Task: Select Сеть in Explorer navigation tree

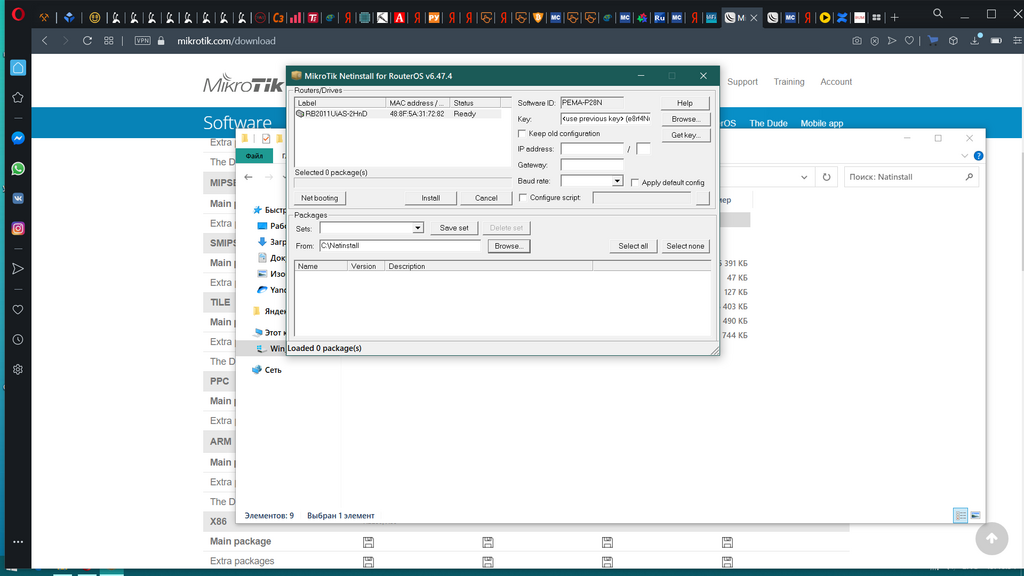Action: tap(273, 370)
